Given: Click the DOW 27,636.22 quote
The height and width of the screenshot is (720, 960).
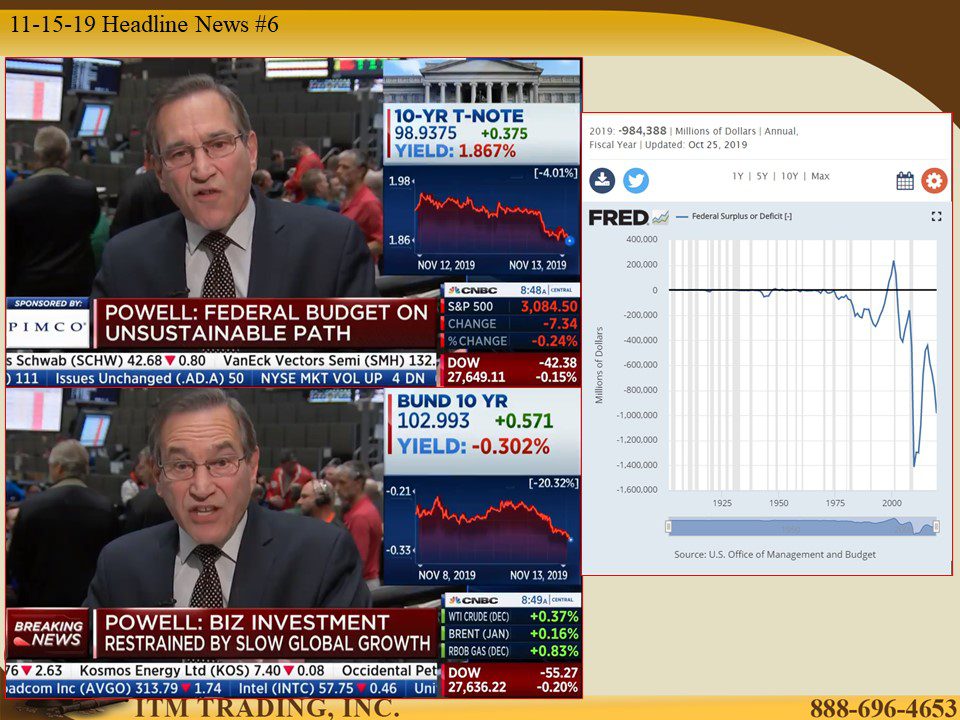Looking at the screenshot, I should pyautogui.click(x=512, y=680).
